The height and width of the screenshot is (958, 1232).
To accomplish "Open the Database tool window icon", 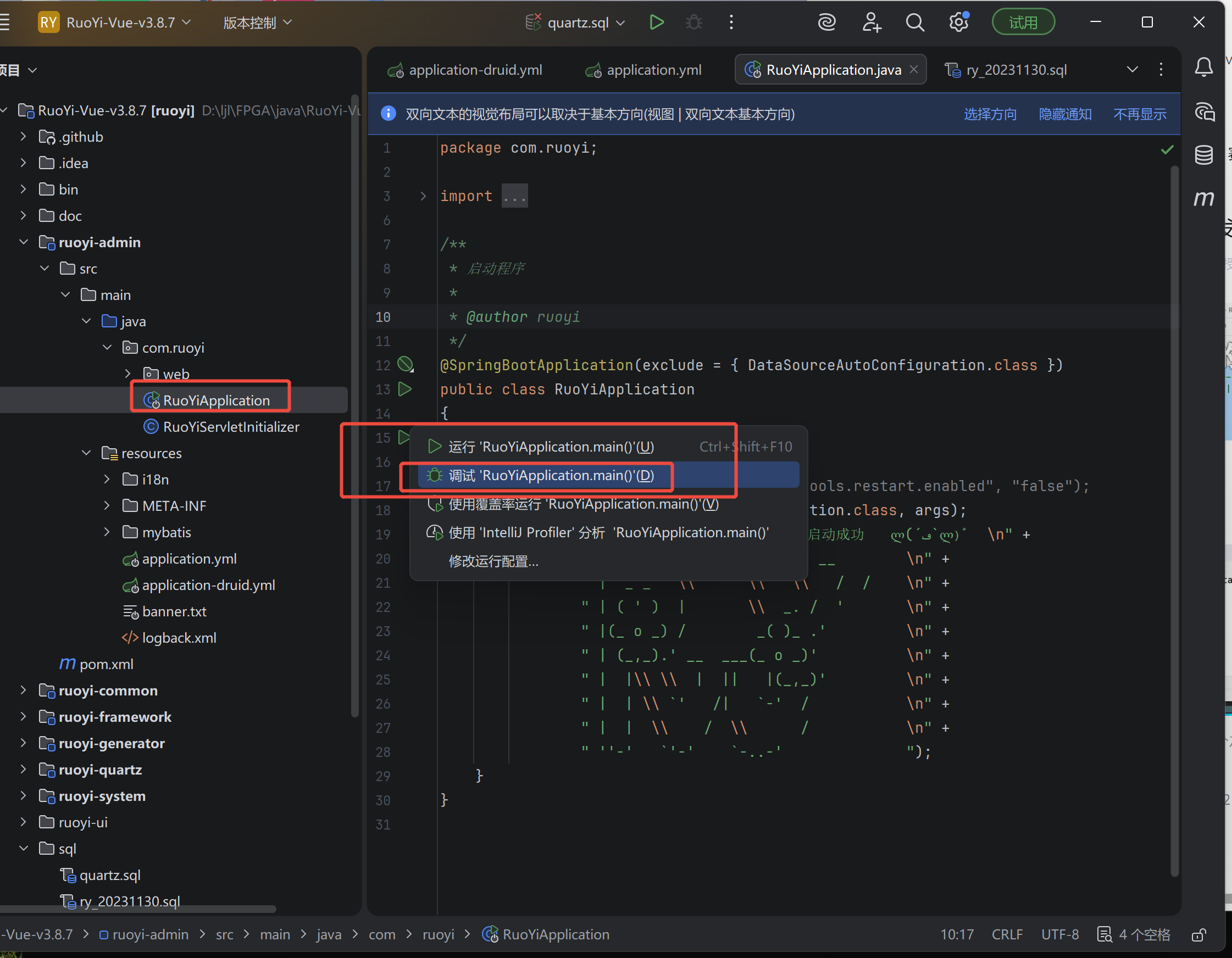I will pos(1203,154).
